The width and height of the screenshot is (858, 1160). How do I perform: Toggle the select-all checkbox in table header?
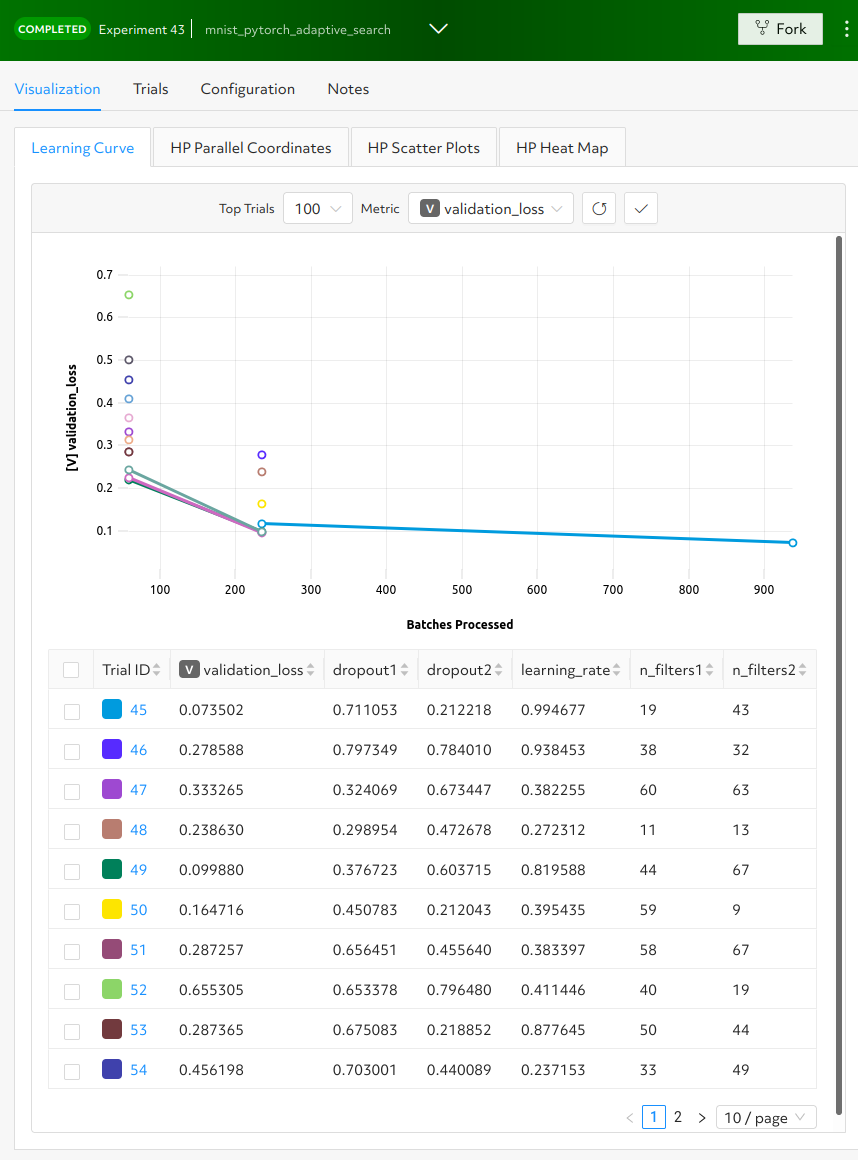(x=71, y=670)
